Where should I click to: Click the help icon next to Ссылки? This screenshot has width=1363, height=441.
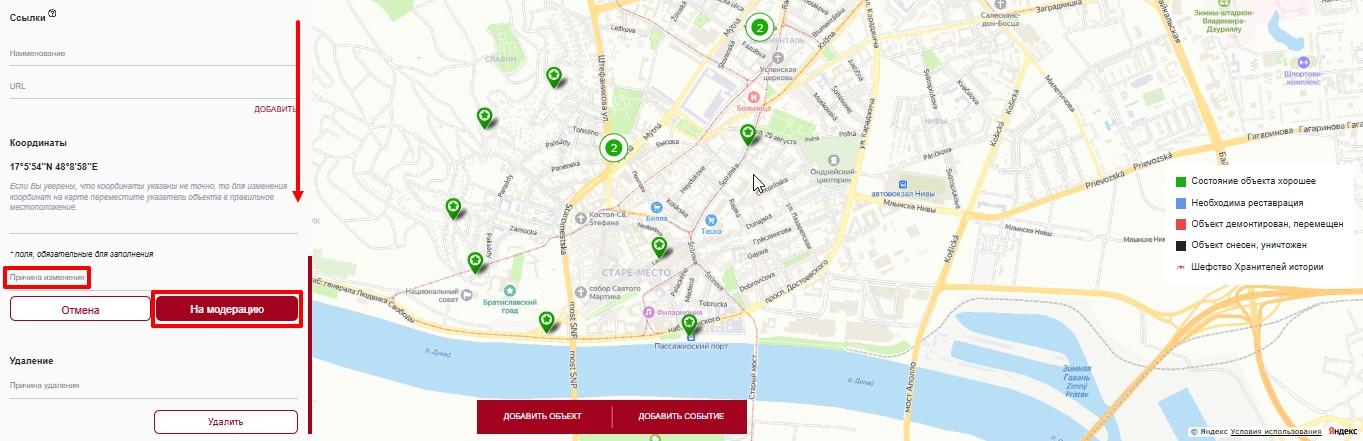click(x=52, y=13)
